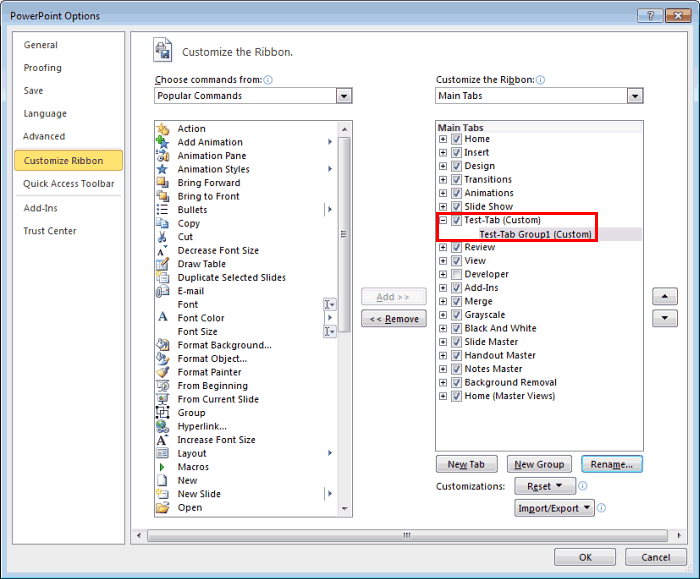This screenshot has width=700, height=579.
Task: Toggle the Slide Master checkbox
Action: pos(456,342)
